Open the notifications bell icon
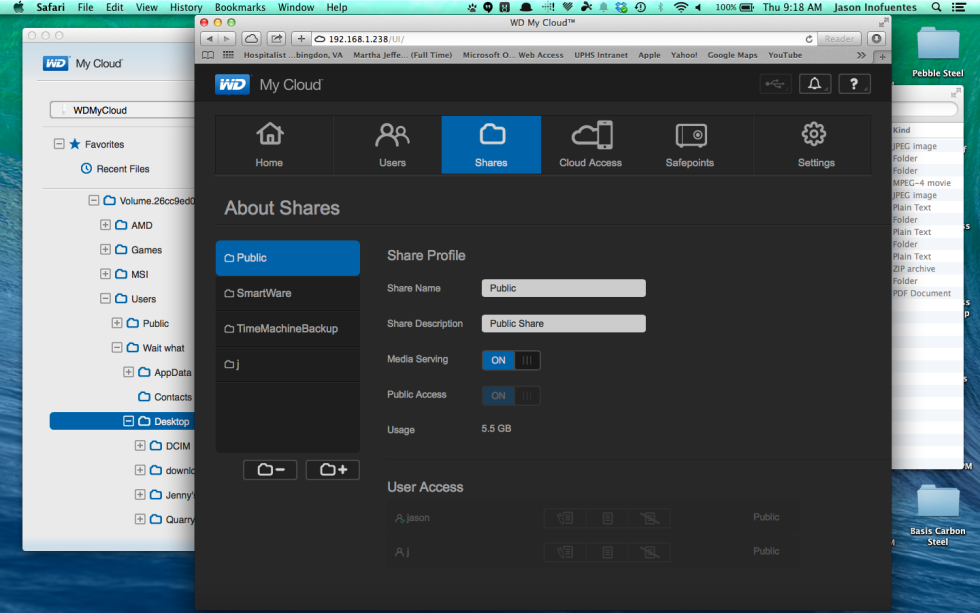980x613 pixels. (x=815, y=84)
